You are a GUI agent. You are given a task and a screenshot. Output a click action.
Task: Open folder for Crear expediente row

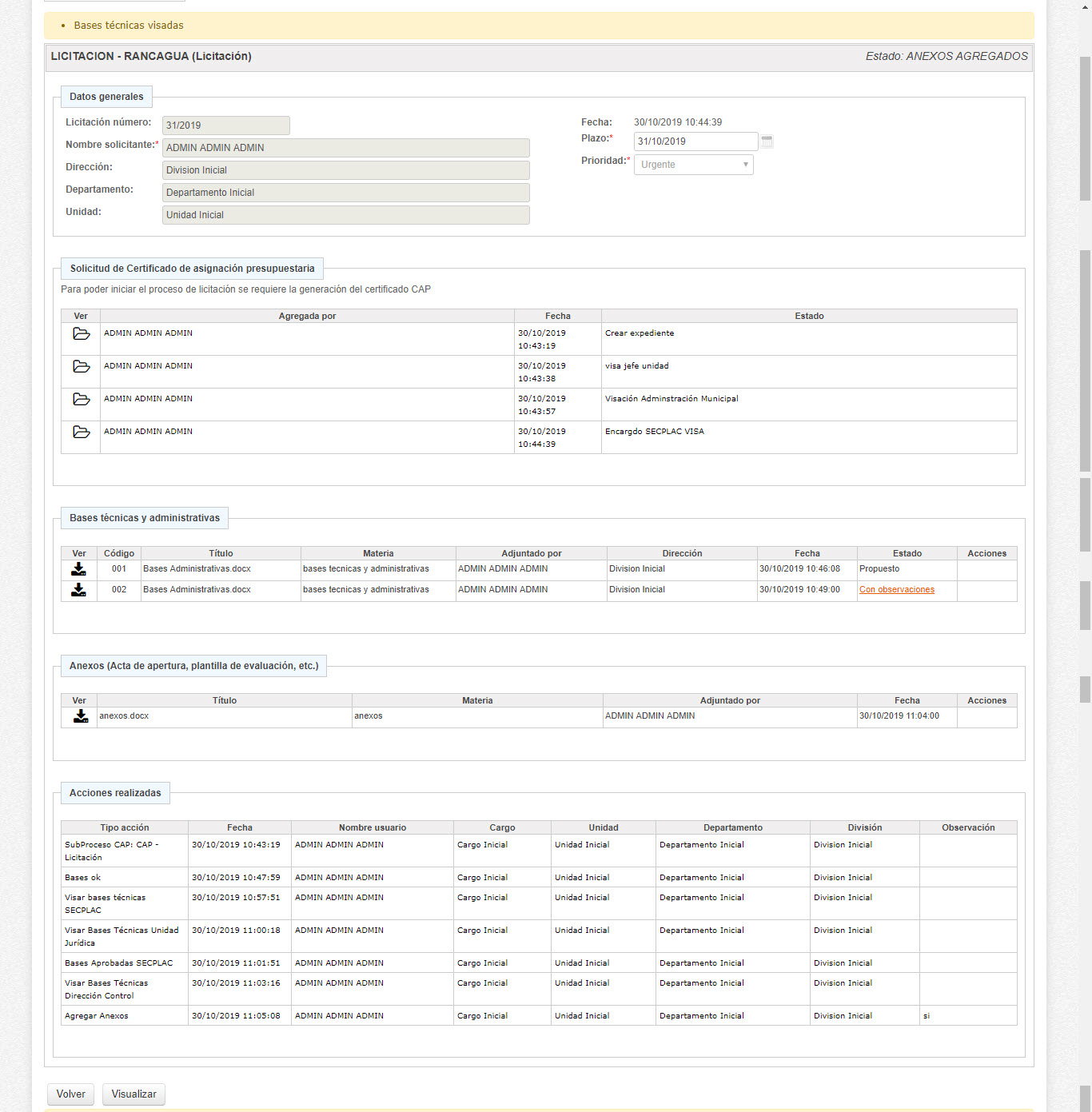pyautogui.click(x=81, y=333)
